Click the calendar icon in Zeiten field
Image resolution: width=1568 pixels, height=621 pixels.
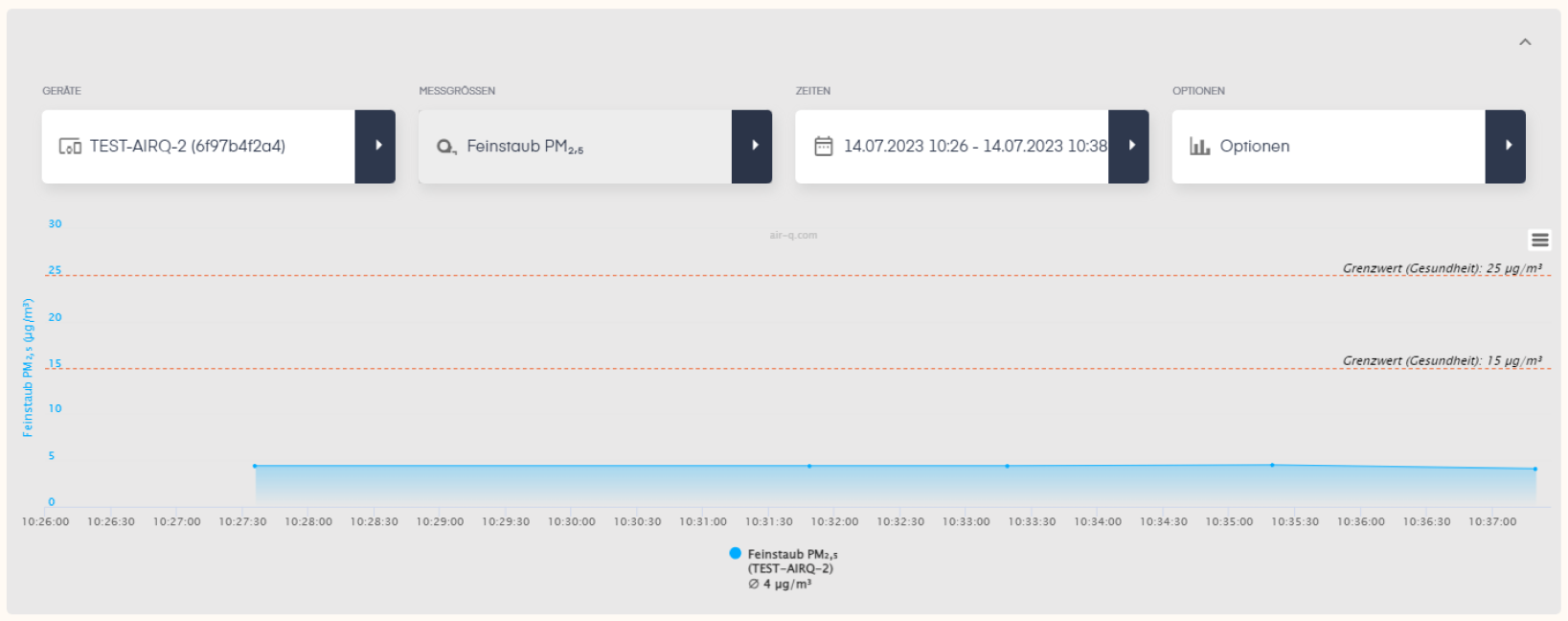coord(824,147)
